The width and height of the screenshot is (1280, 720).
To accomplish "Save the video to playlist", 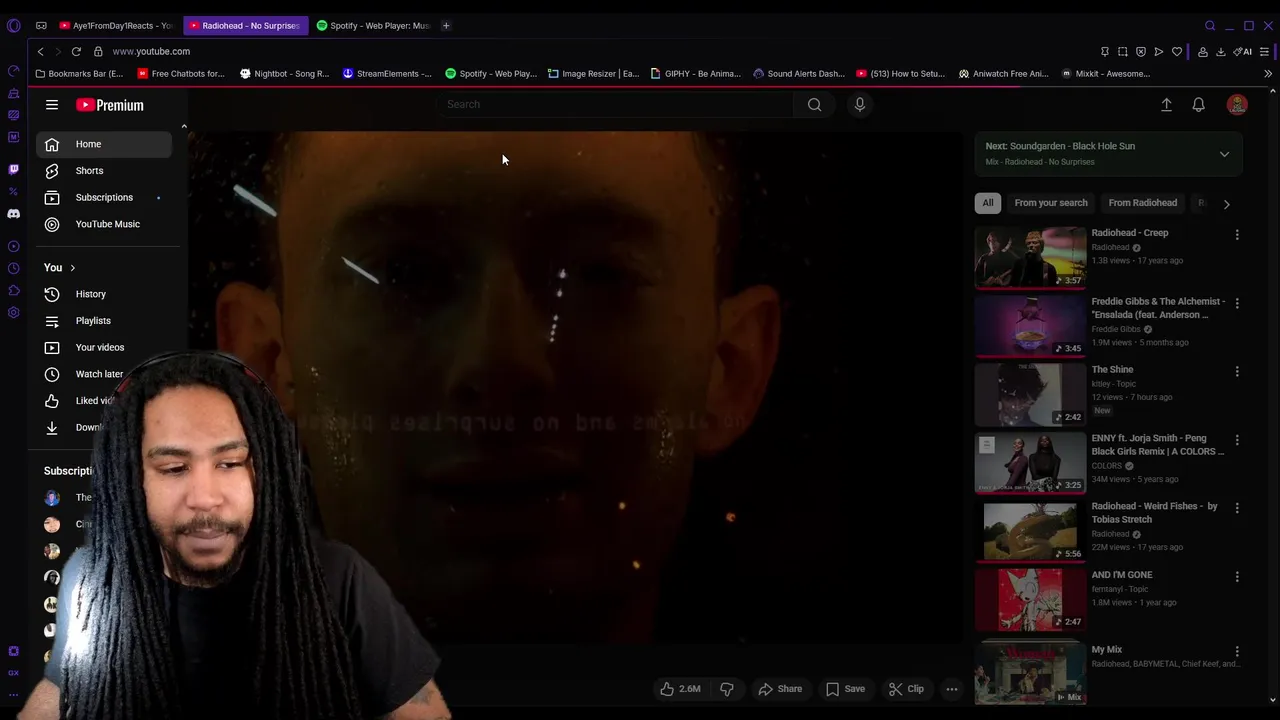I will 846,689.
